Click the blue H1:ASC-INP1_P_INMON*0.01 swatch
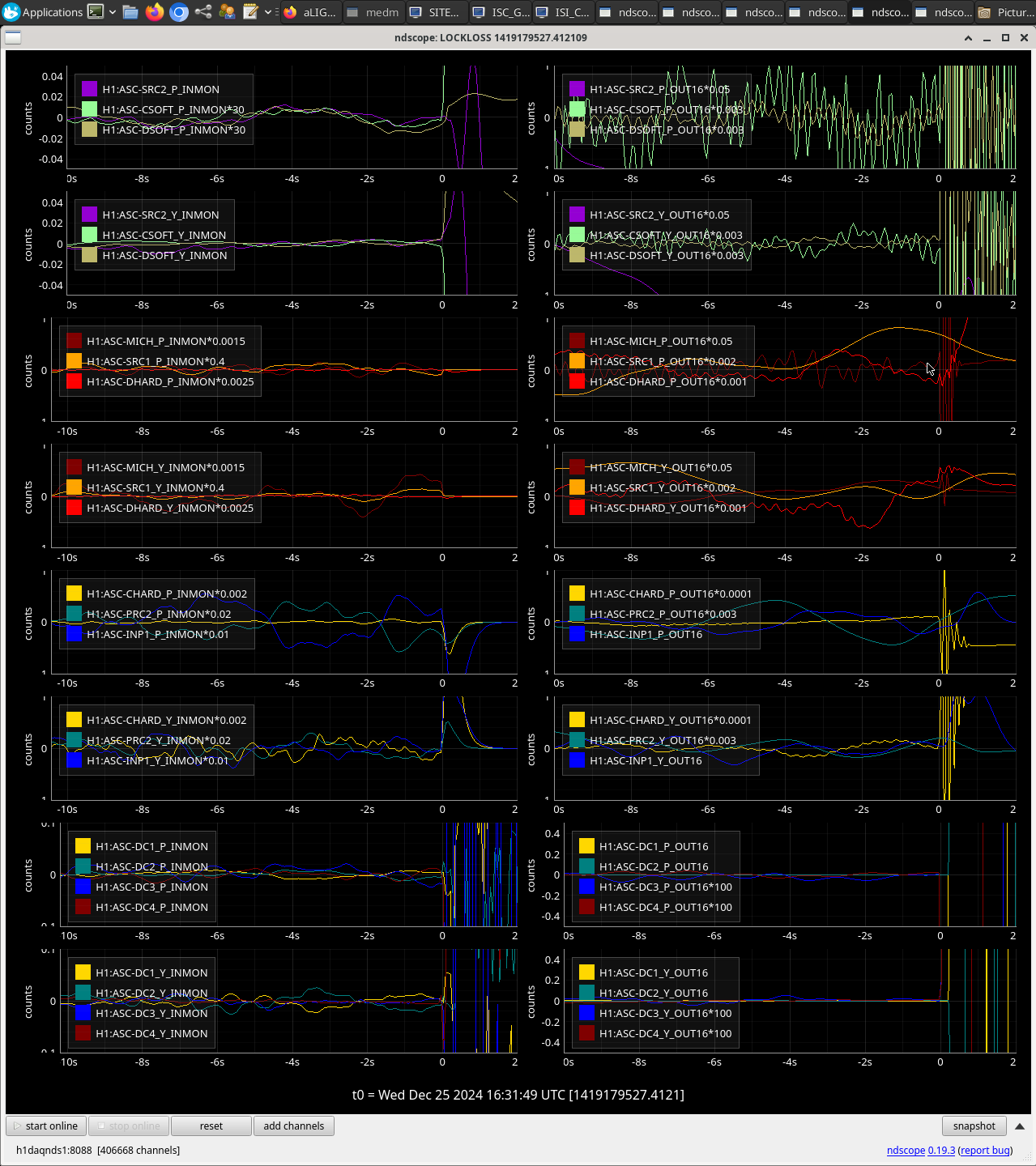Viewport: 1036px width, 1166px height. (75, 634)
